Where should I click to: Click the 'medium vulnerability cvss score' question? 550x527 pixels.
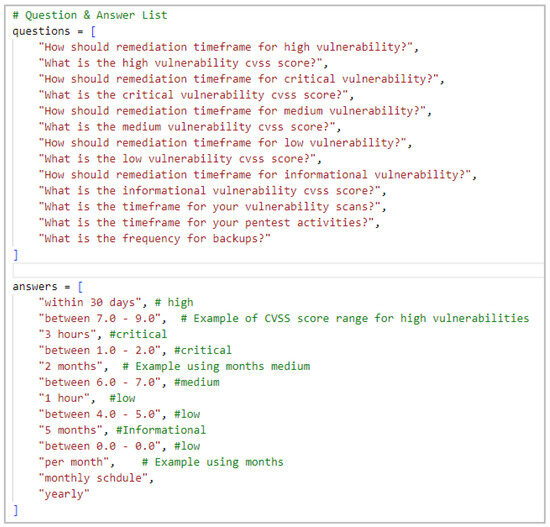pyautogui.click(x=187, y=127)
